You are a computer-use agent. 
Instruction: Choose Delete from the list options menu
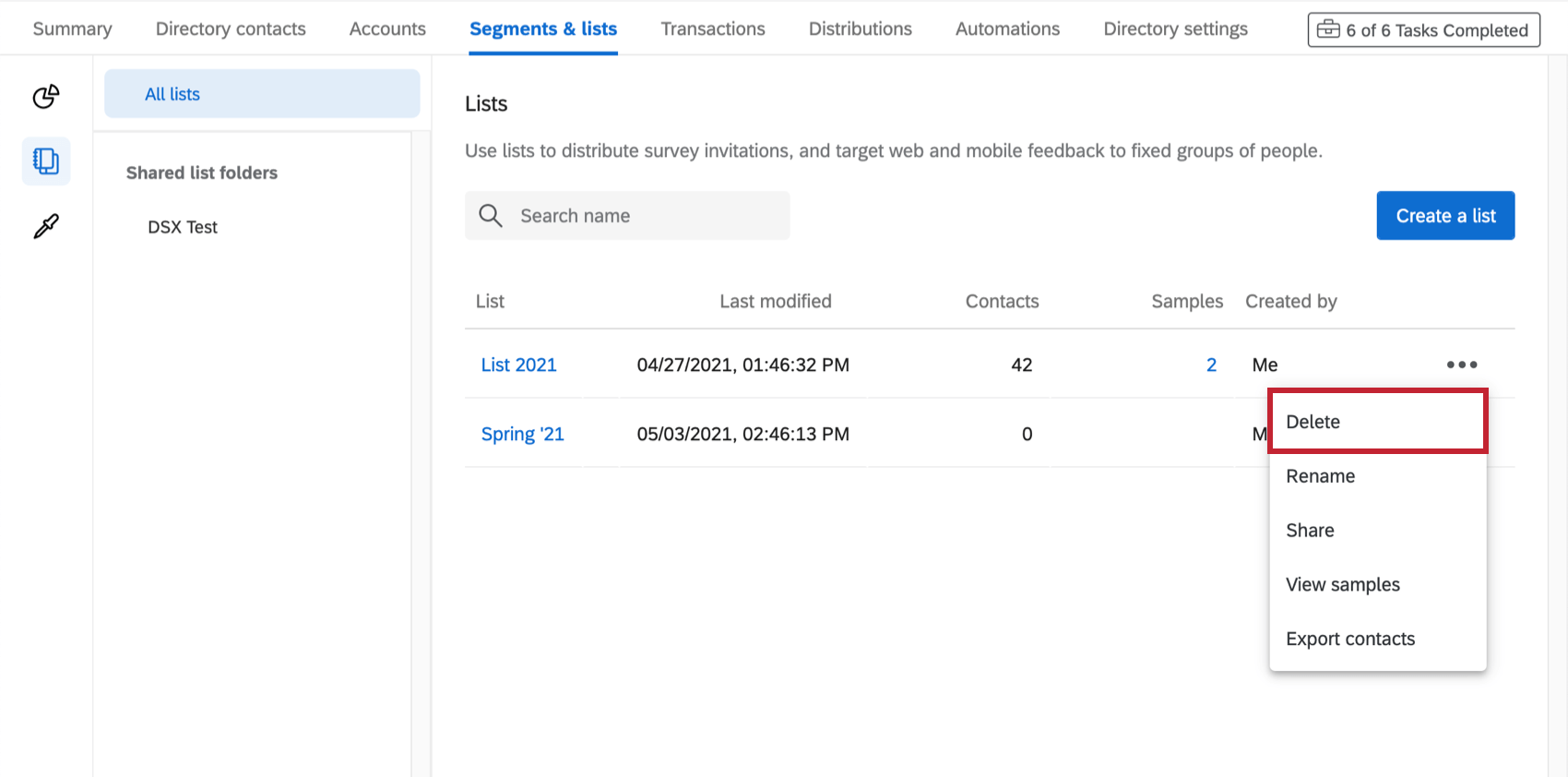[1313, 422]
